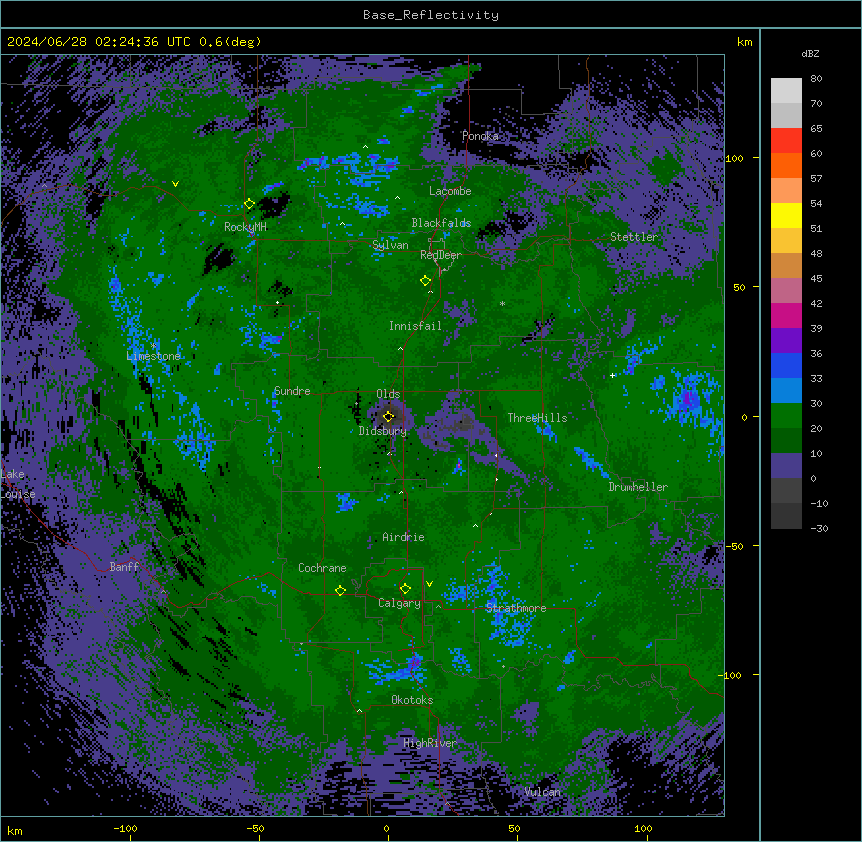862x842 pixels.
Task: Click the Sylvan label
Action: (390, 245)
